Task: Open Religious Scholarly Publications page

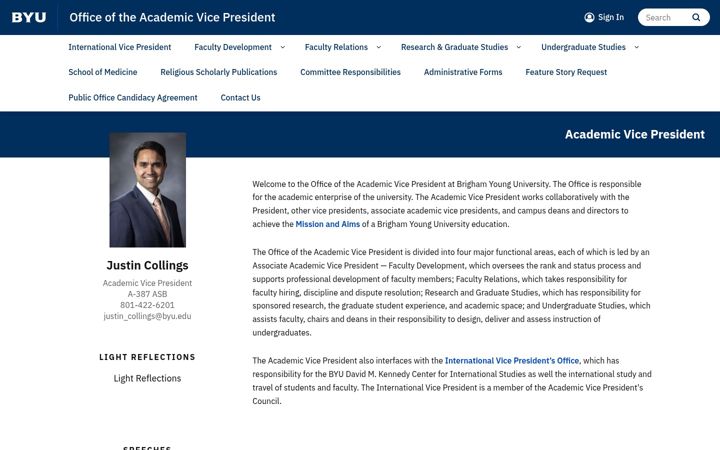Action: 219,72
